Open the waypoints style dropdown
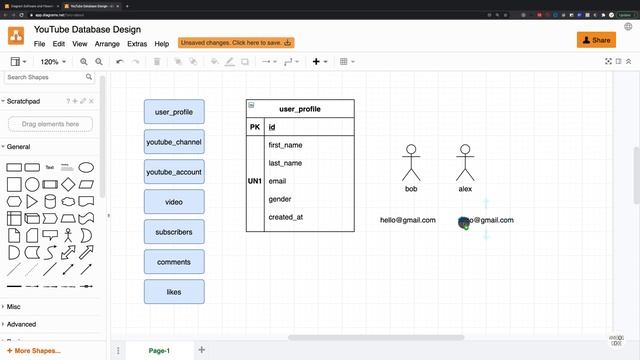The width and height of the screenshot is (640, 360). (x=291, y=62)
